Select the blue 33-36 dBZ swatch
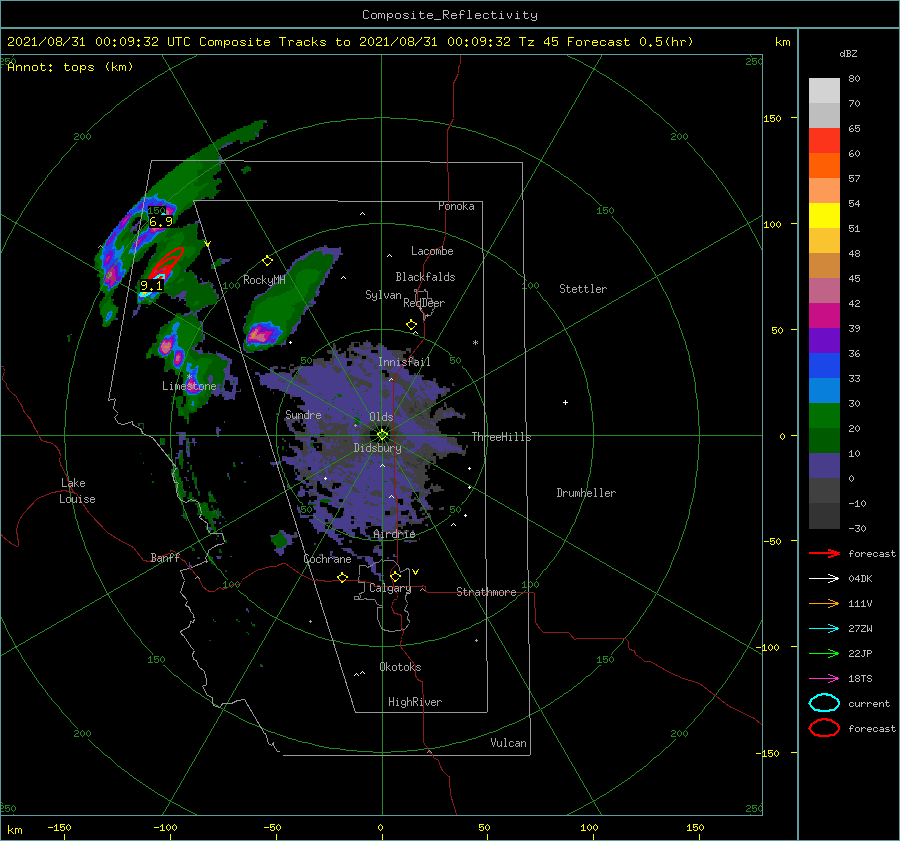Screen dimensions: 900x841 [824, 366]
